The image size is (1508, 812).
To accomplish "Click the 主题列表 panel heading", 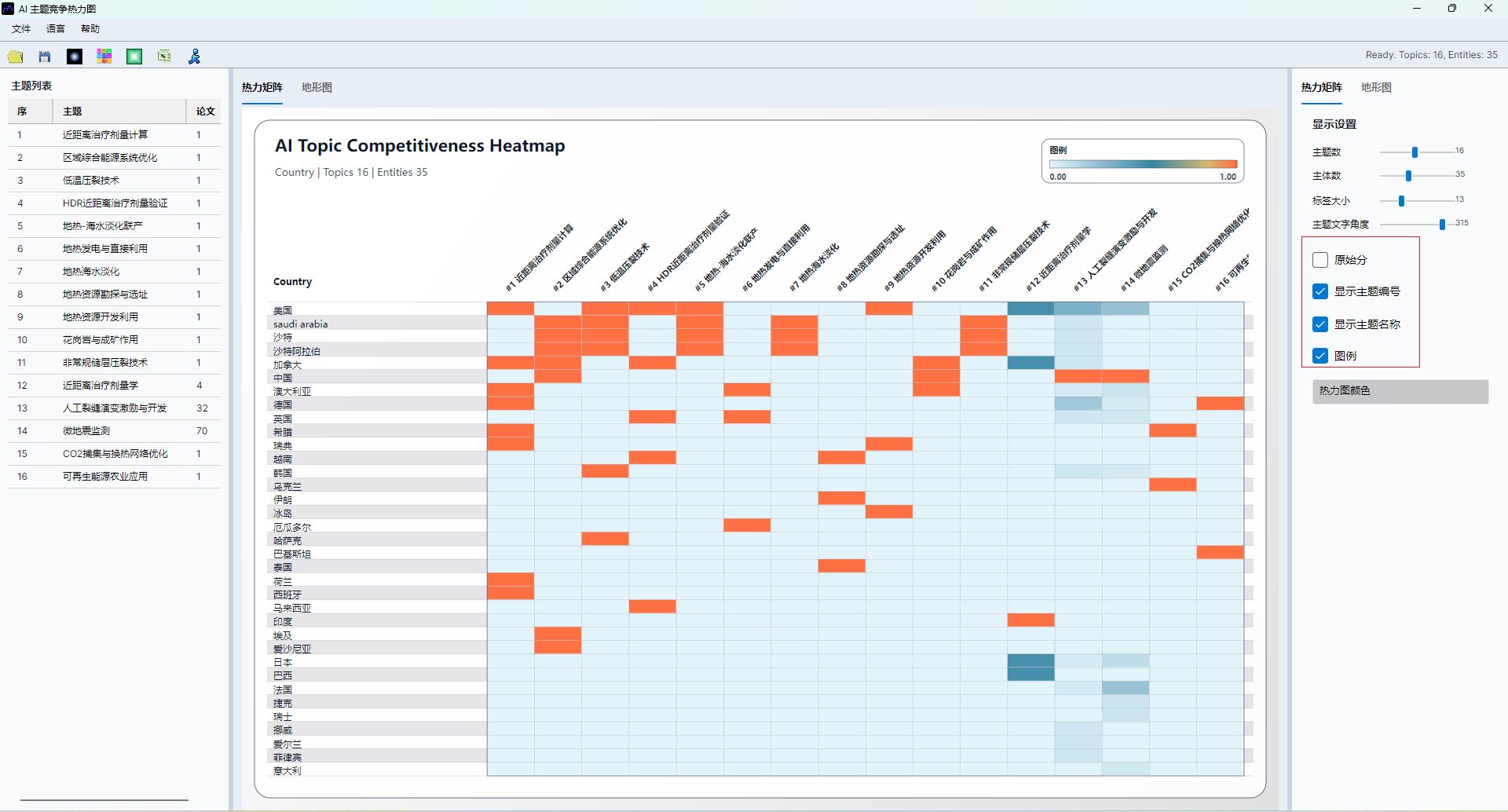I will [31, 86].
